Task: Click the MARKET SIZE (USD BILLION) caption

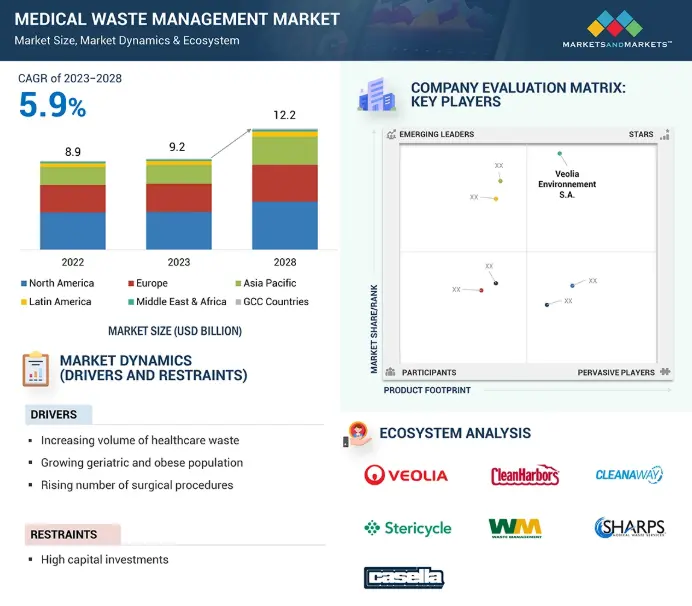Action: click(x=175, y=331)
